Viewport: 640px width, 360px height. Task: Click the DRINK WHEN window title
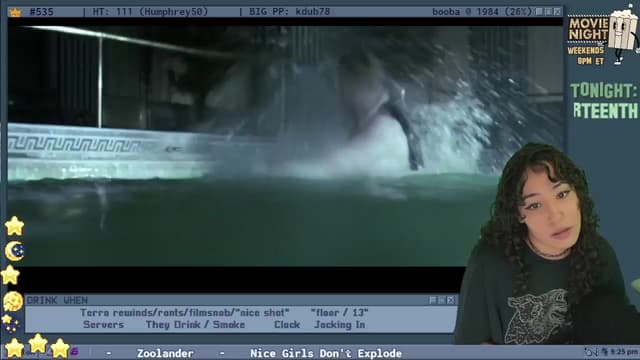(x=58, y=300)
